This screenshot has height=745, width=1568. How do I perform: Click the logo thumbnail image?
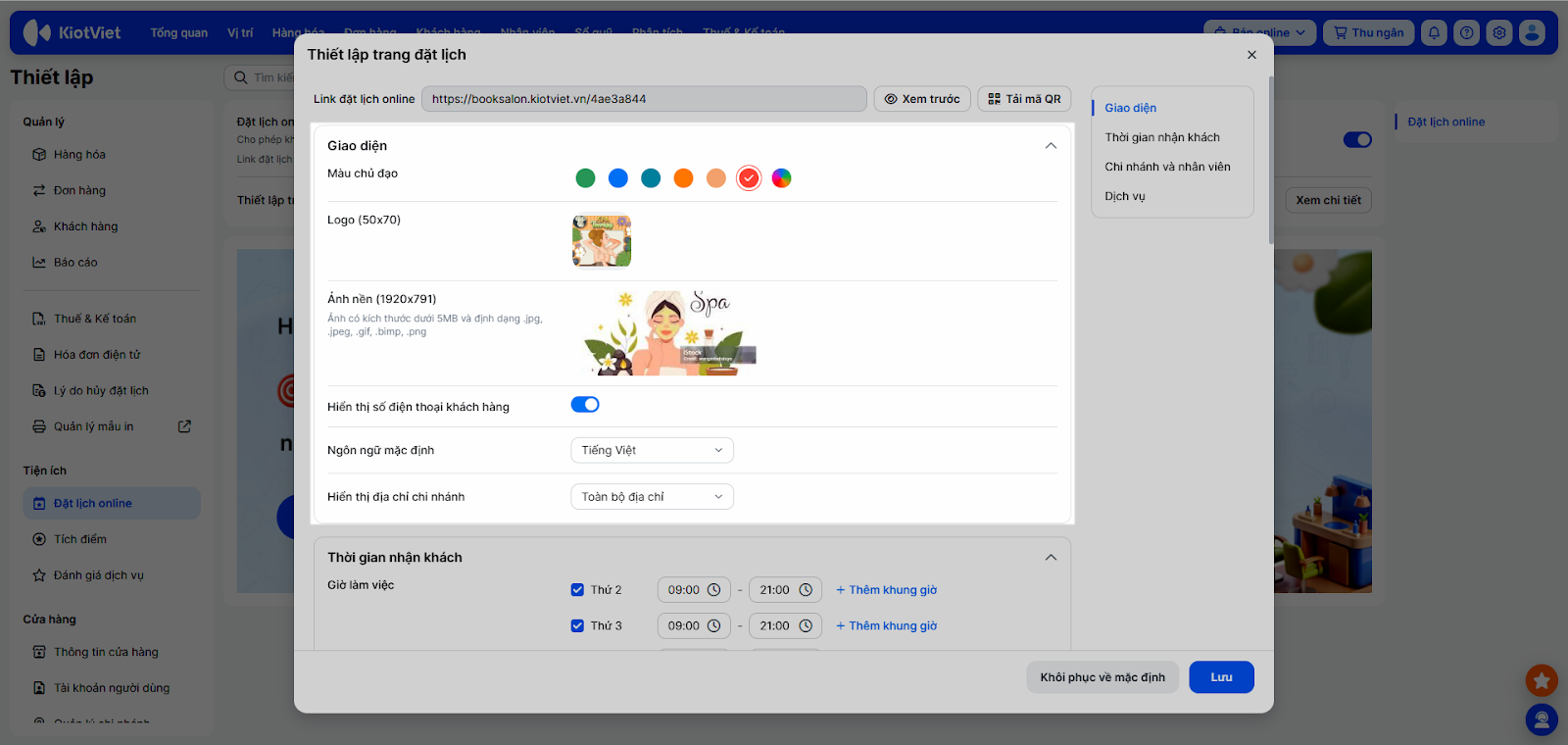coord(602,241)
